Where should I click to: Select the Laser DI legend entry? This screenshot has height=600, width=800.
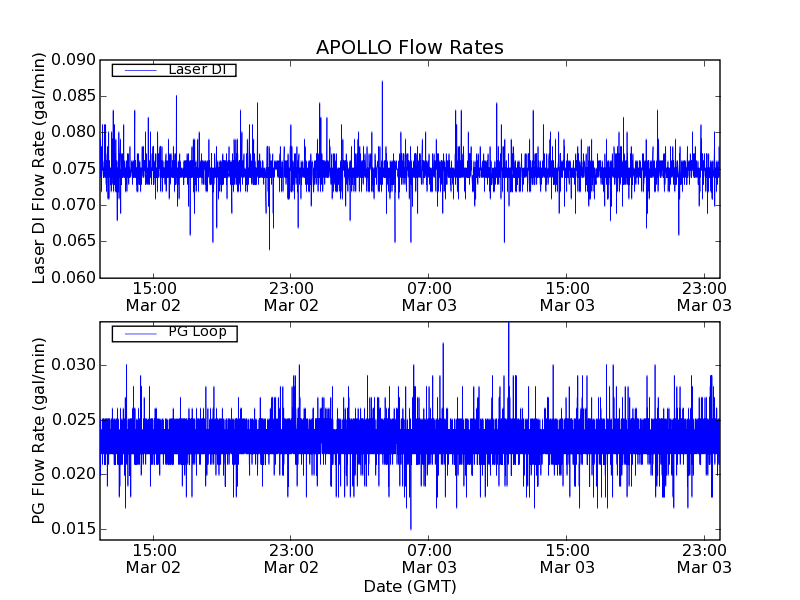click(196, 70)
